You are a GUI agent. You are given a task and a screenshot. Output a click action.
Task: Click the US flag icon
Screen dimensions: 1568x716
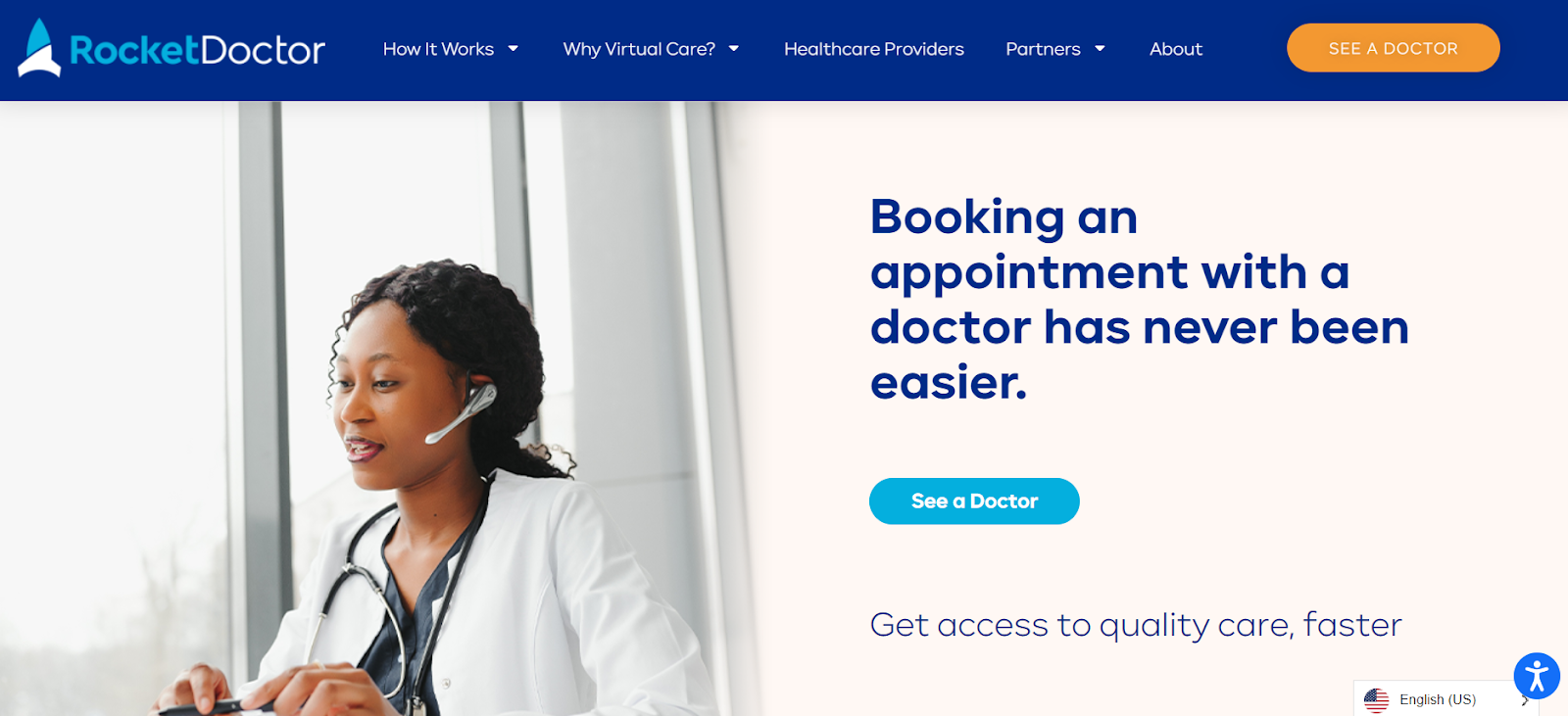(x=1377, y=699)
